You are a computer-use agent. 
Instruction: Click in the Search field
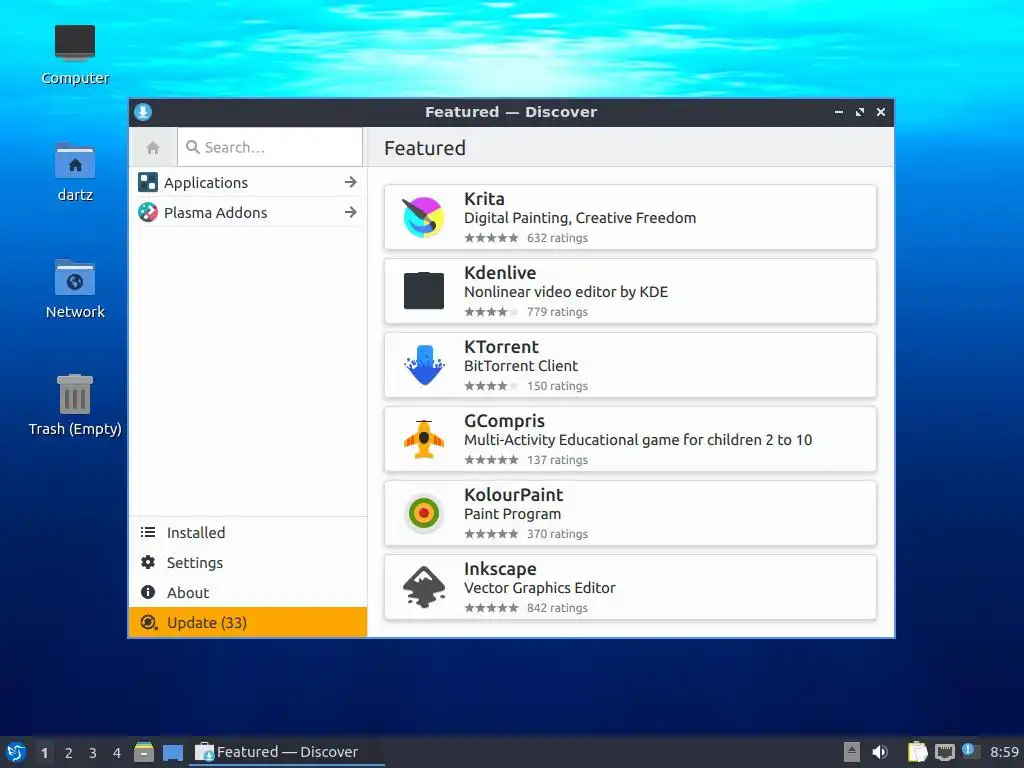tap(270, 148)
